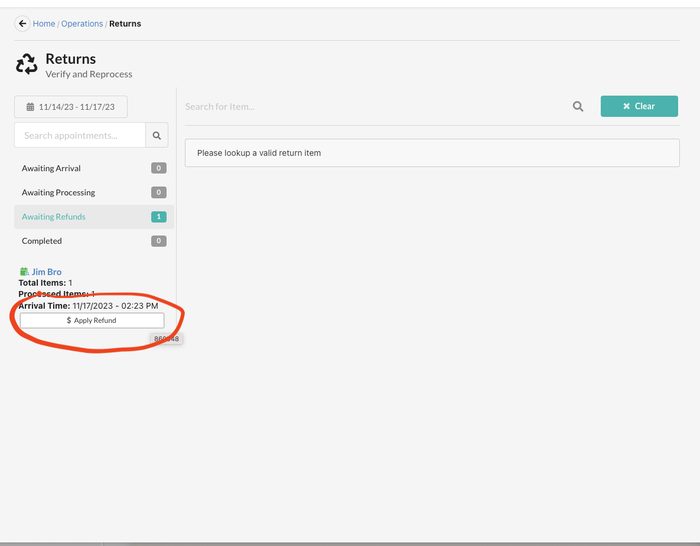Click the Completed count badge

click(158, 241)
